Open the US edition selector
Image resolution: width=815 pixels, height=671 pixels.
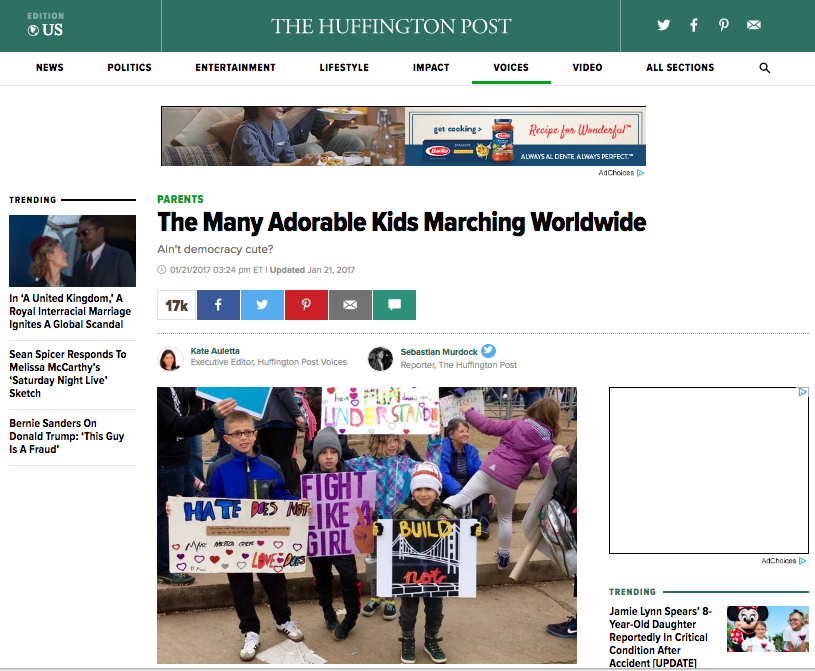[45, 25]
